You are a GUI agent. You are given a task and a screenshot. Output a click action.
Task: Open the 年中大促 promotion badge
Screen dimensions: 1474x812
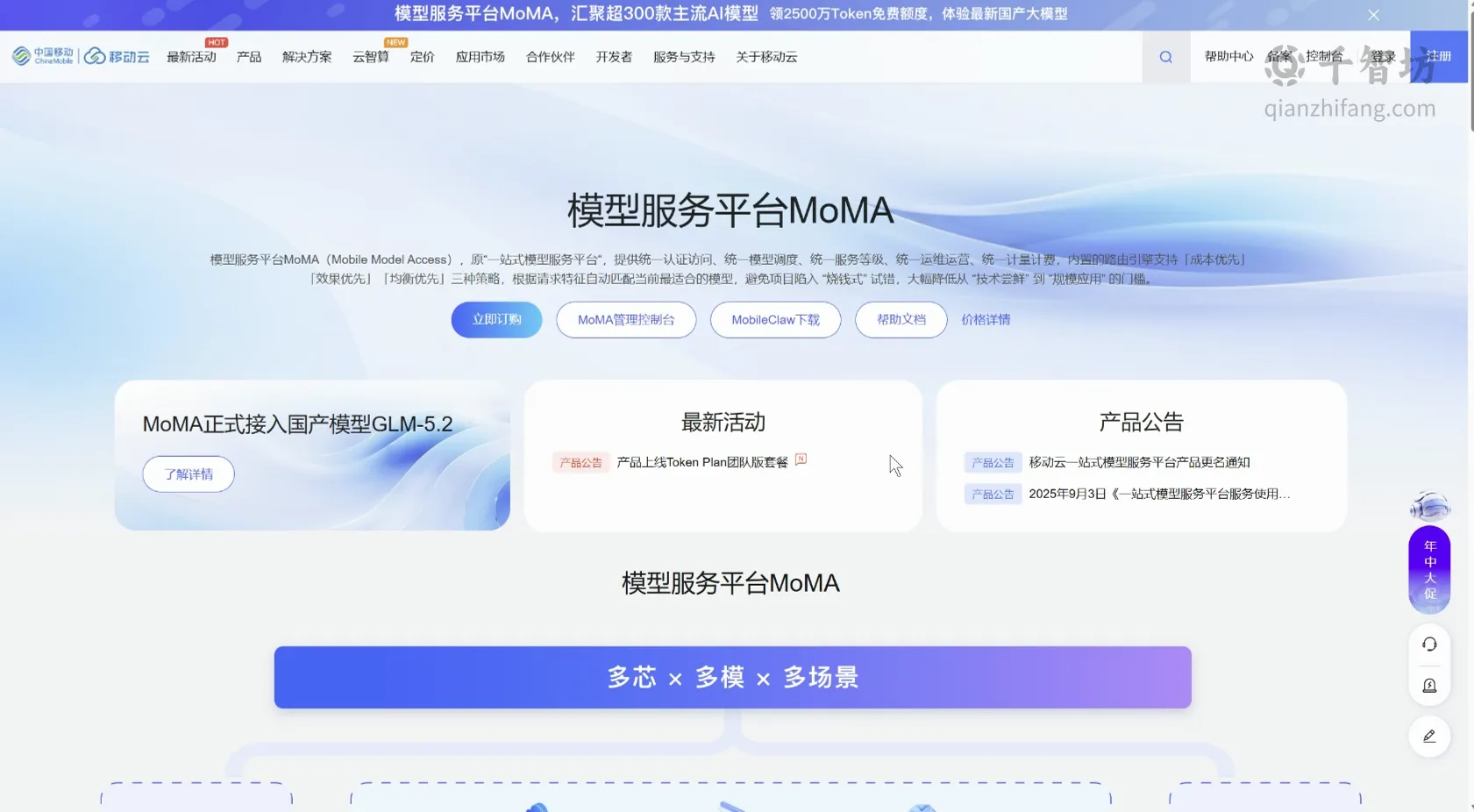click(x=1429, y=570)
